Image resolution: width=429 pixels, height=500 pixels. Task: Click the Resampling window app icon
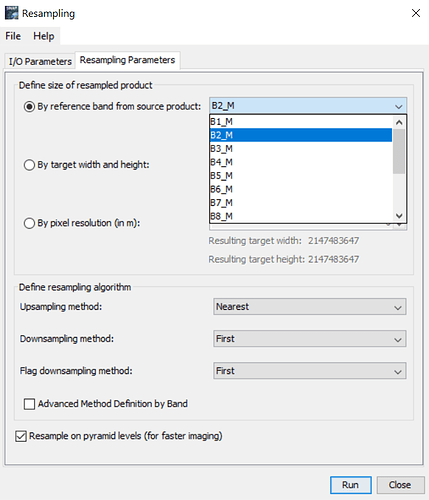click(x=12, y=13)
